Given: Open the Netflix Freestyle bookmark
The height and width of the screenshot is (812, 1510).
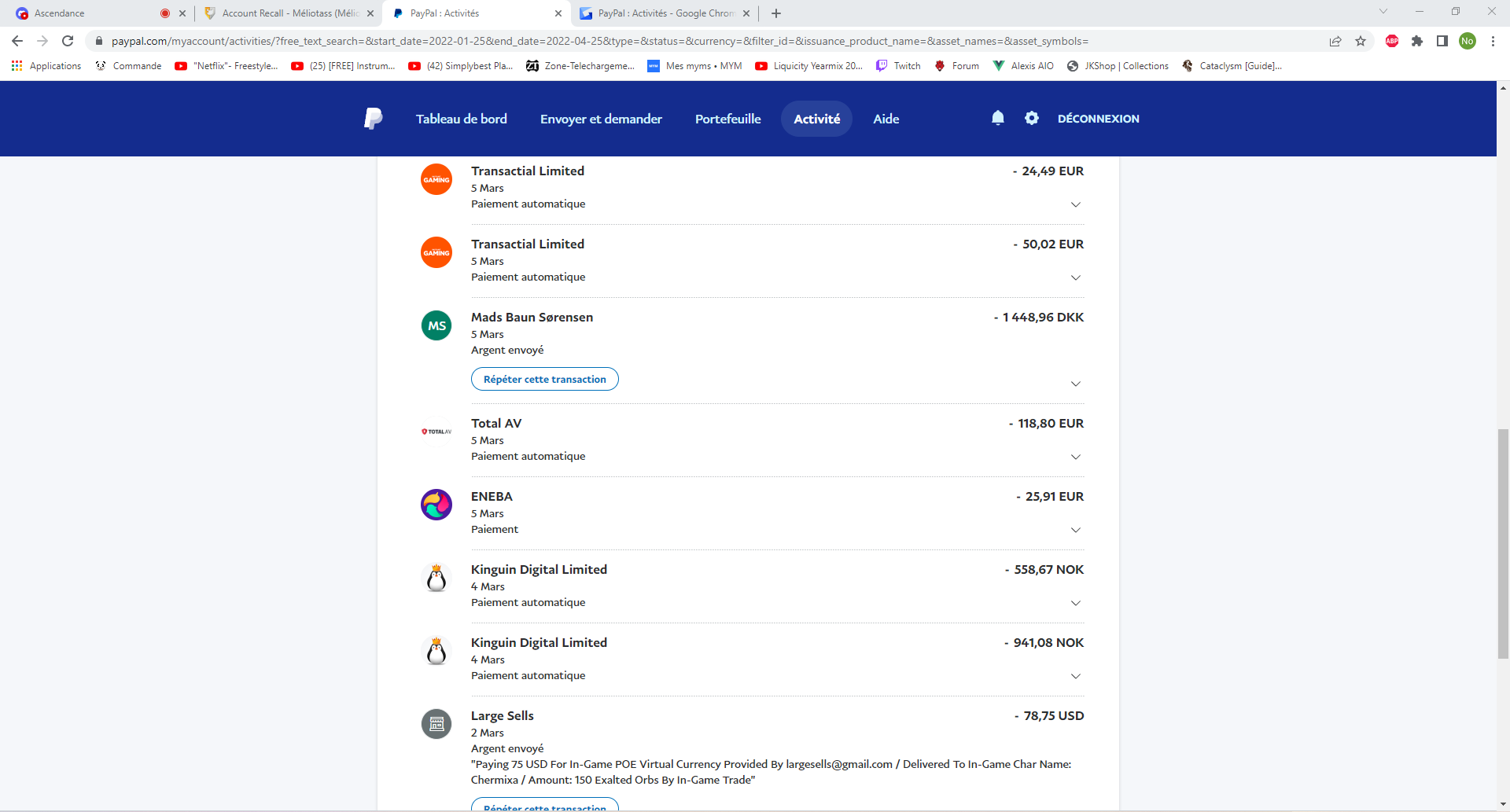Looking at the screenshot, I should click(x=226, y=66).
